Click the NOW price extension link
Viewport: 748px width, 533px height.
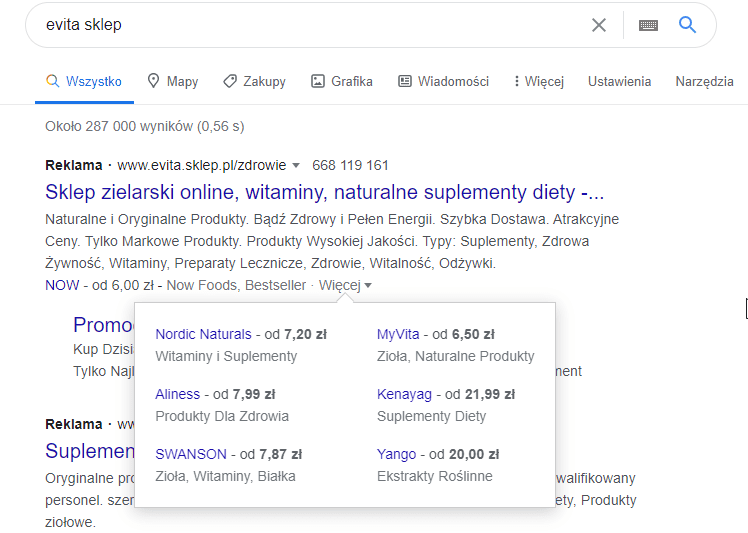click(62, 285)
